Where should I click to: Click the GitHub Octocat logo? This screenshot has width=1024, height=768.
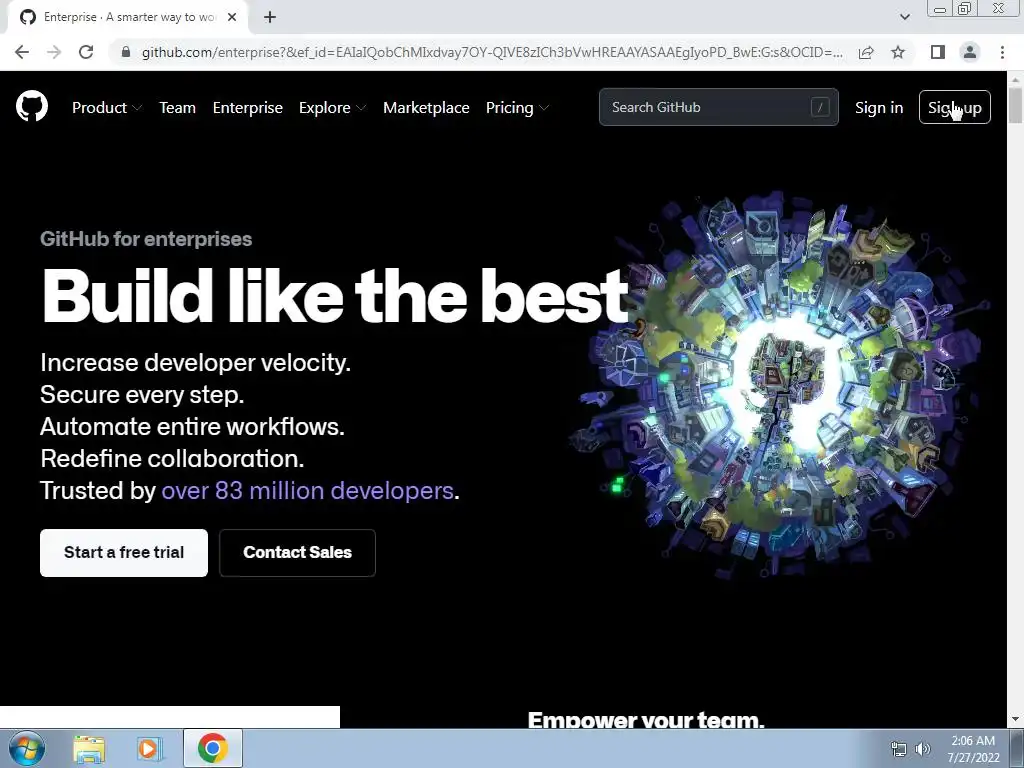coord(31,106)
